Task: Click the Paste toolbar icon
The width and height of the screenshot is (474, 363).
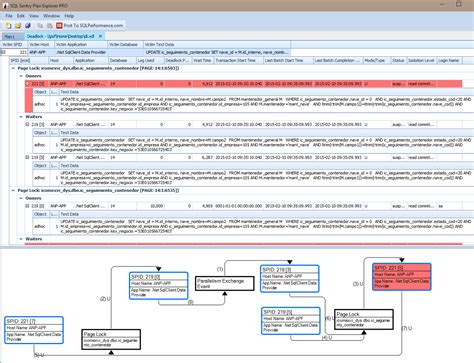Action: pyautogui.click(x=49, y=25)
